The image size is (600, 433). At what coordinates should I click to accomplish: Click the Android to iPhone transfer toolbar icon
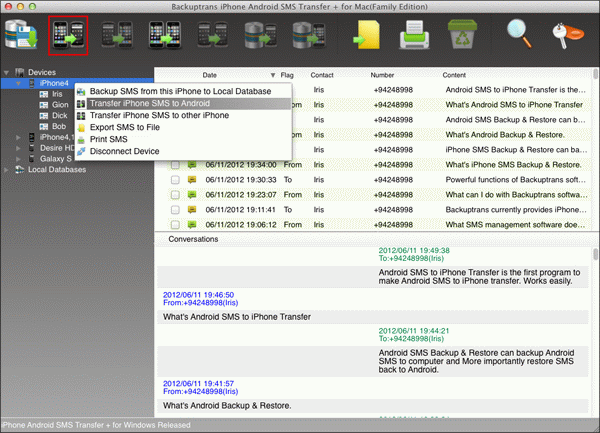click(x=117, y=35)
